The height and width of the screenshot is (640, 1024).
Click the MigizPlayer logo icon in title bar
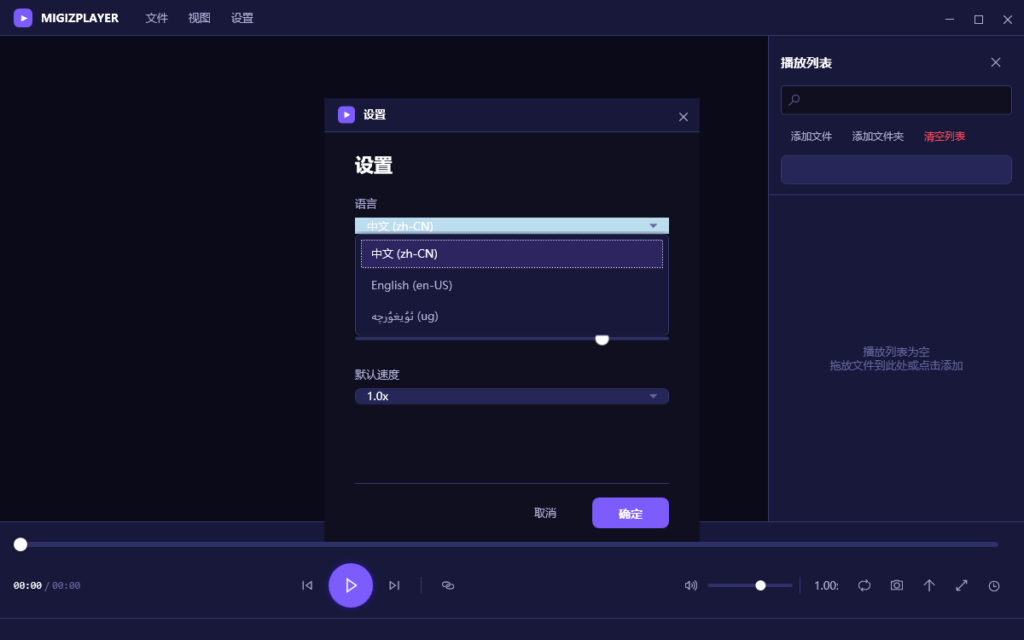(23, 18)
